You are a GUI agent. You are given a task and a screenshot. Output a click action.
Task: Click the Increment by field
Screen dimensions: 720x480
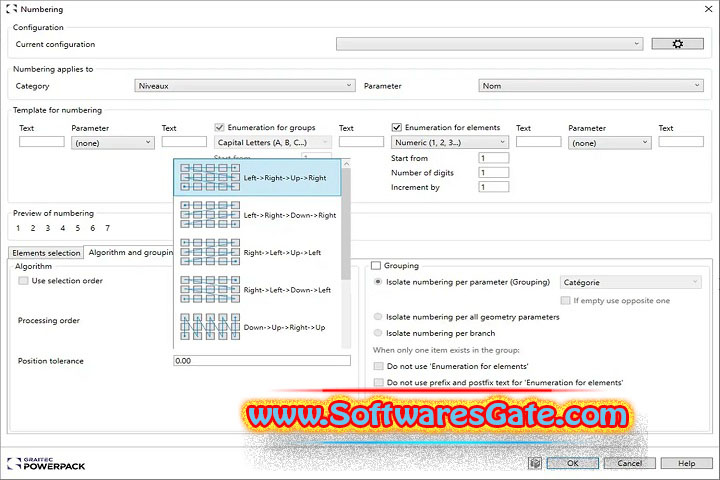point(494,187)
